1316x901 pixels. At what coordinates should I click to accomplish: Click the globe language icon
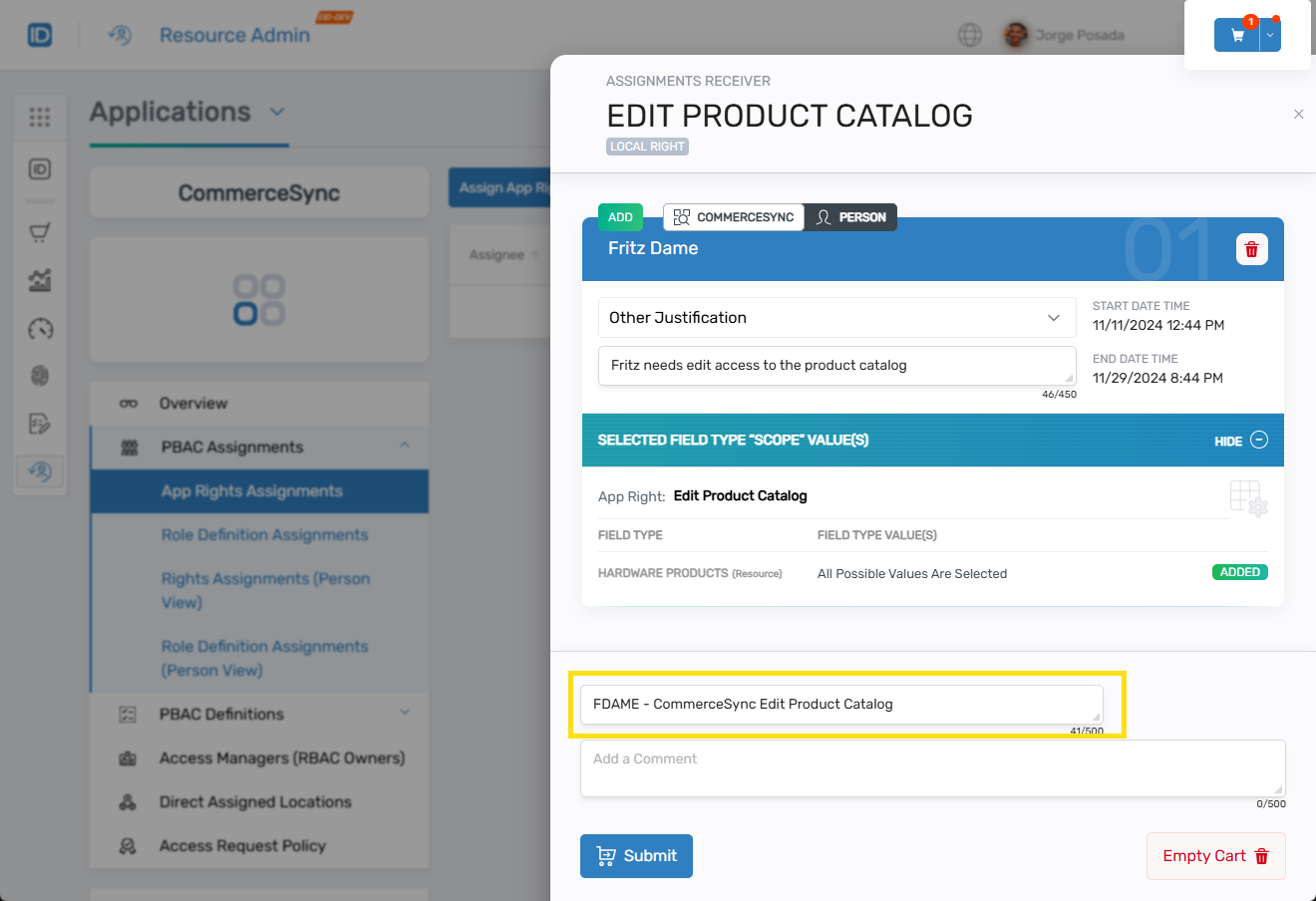(x=969, y=35)
